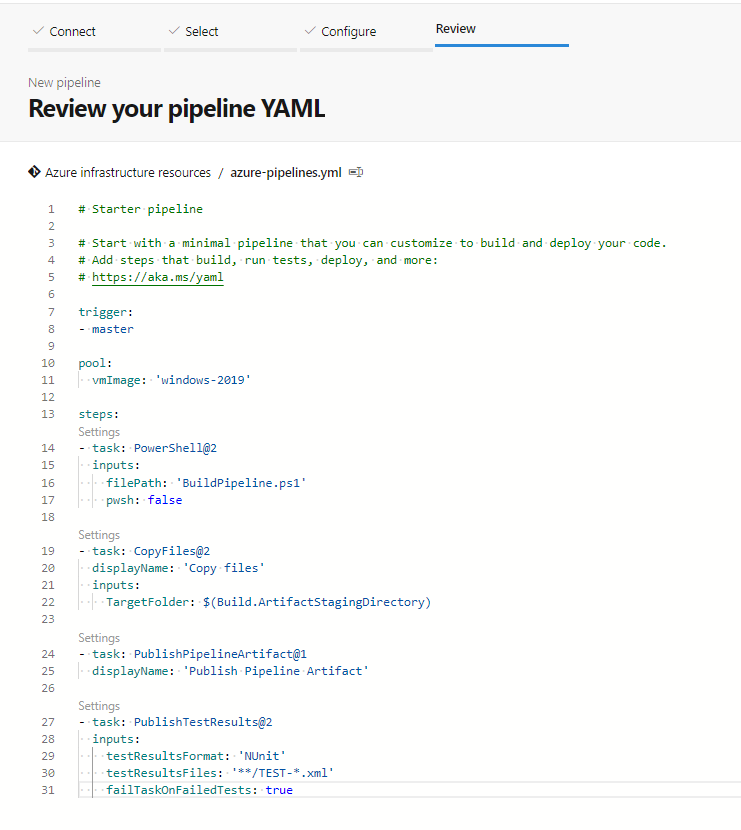The height and width of the screenshot is (830, 741).
Task: Open Settings above the PowerShell@2 task
Action: point(99,432)
